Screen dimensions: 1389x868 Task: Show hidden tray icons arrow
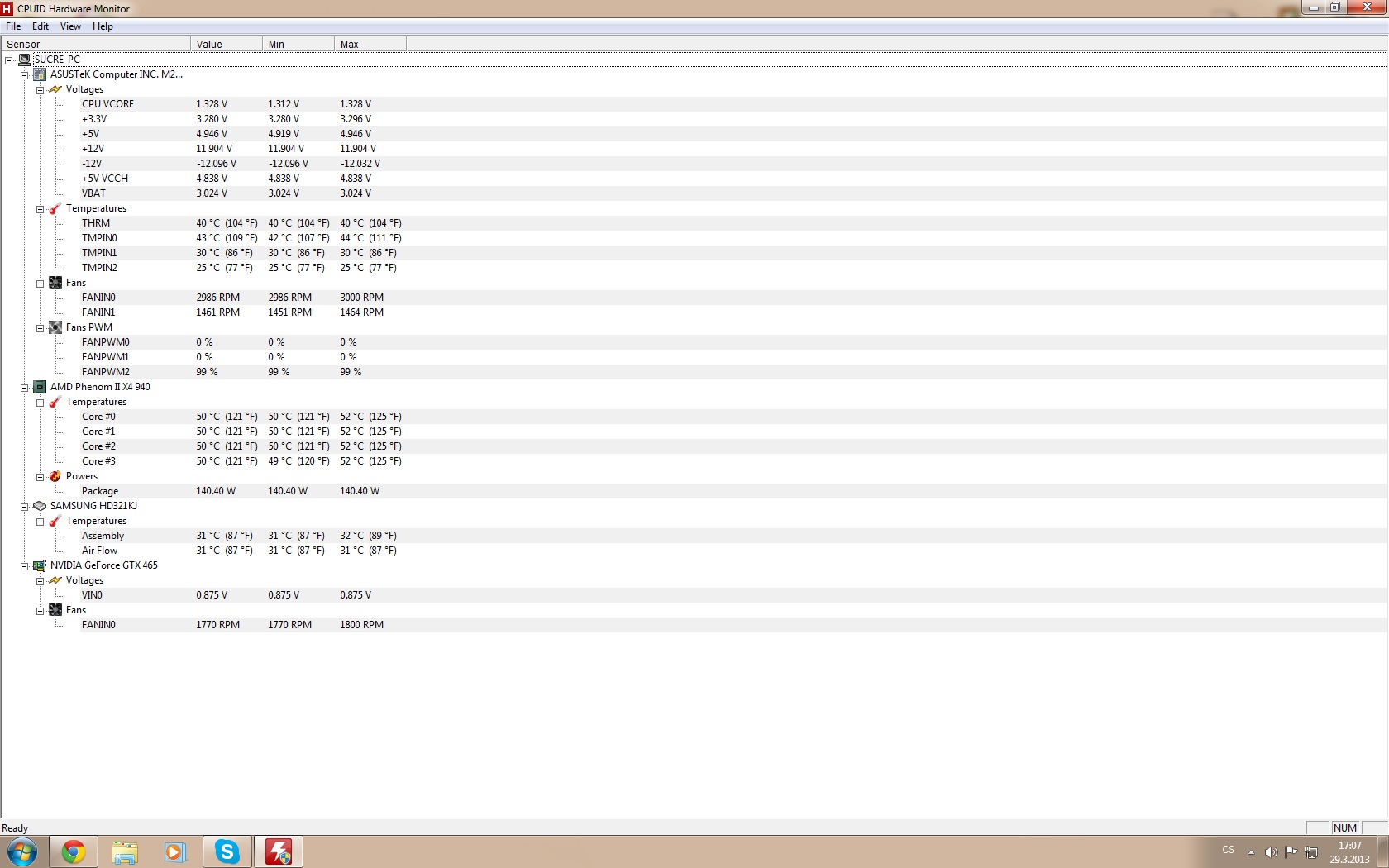(1251, 852)
